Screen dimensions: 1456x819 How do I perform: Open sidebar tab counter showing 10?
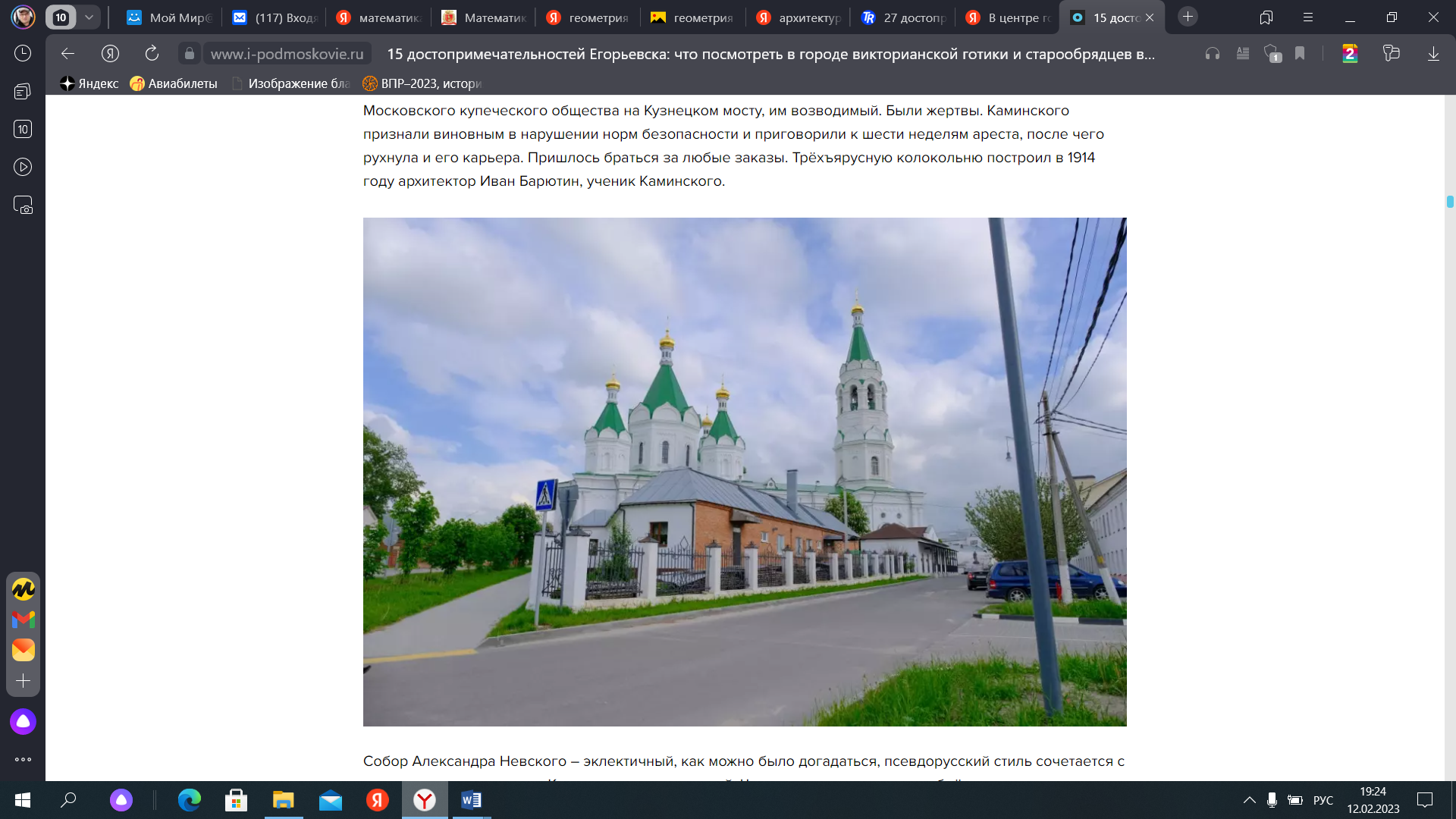23,129
